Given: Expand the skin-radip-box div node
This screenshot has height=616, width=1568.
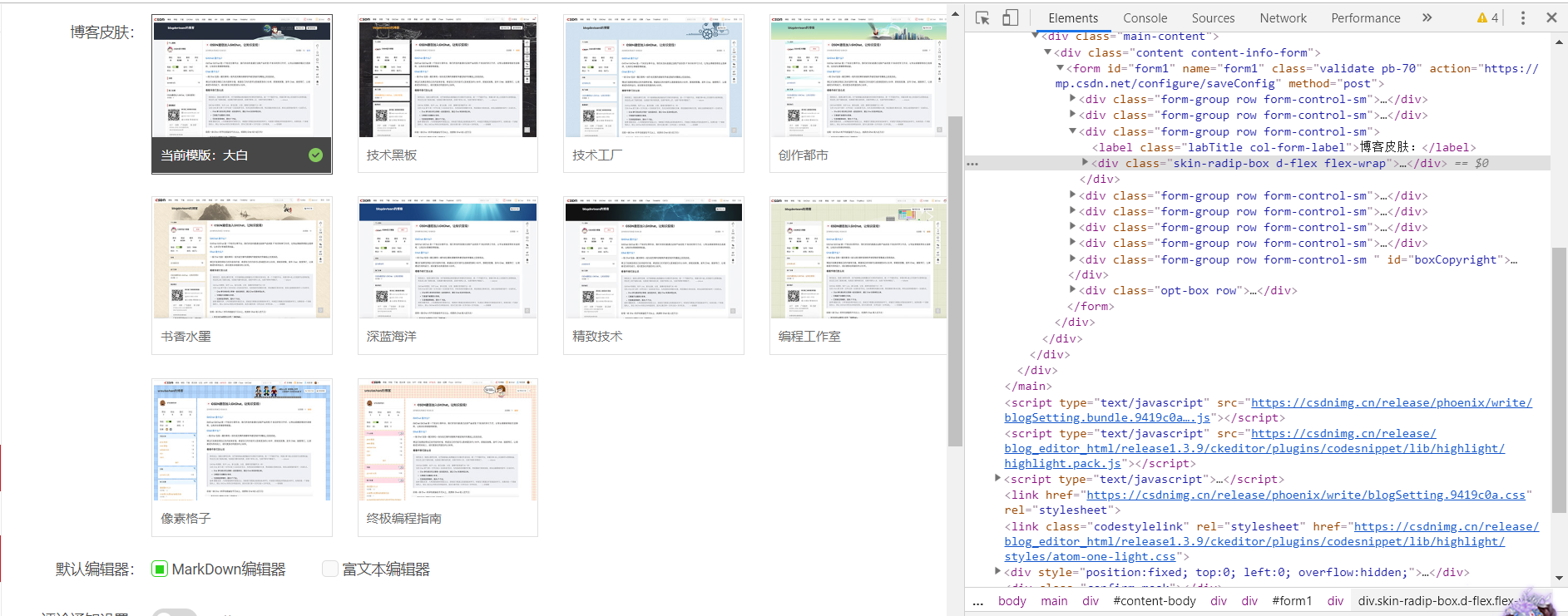Looking at the screenshot, I should [x=1085, y=163].
